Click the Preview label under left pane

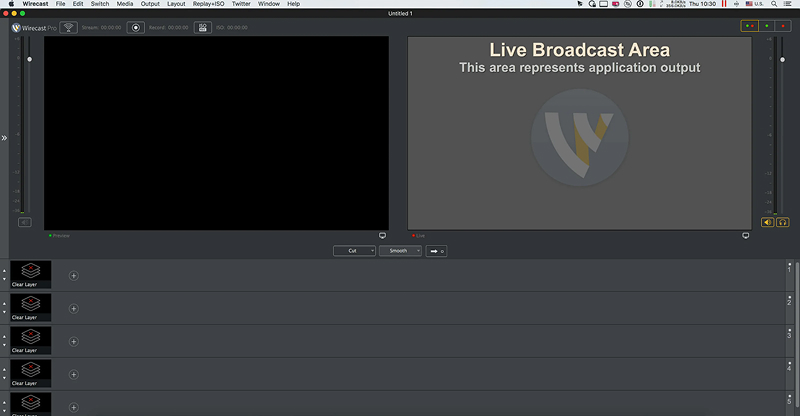click(59, 236)
